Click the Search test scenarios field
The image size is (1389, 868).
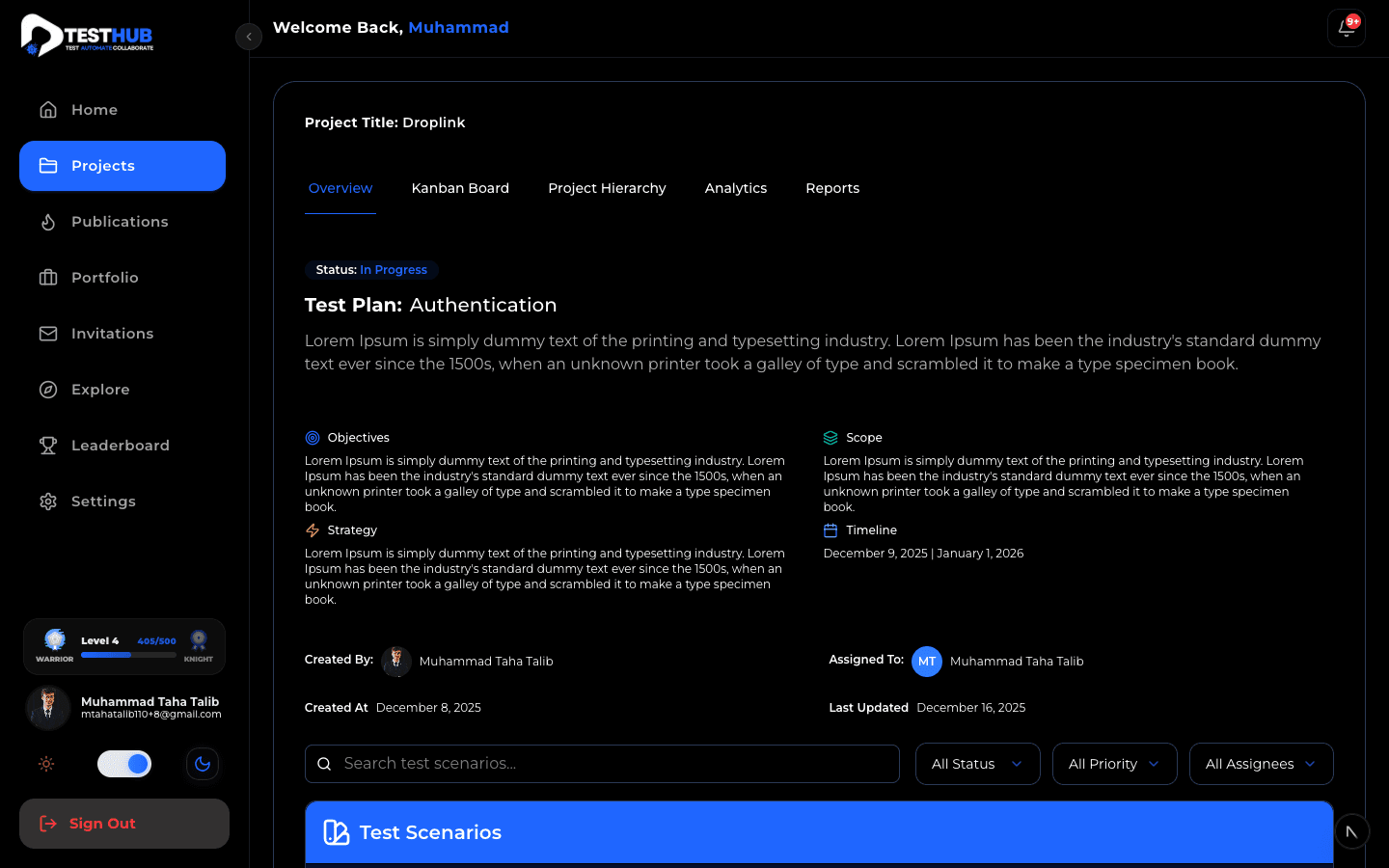pos(602,764)
